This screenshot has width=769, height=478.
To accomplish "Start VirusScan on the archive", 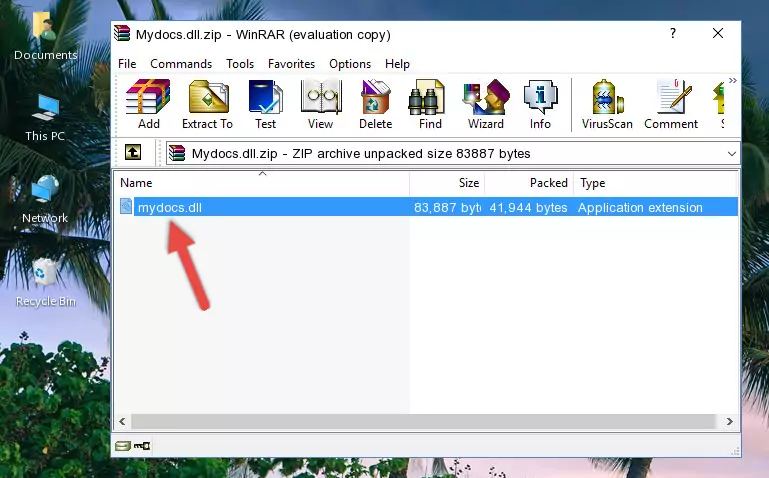I will tap(607, 104).
